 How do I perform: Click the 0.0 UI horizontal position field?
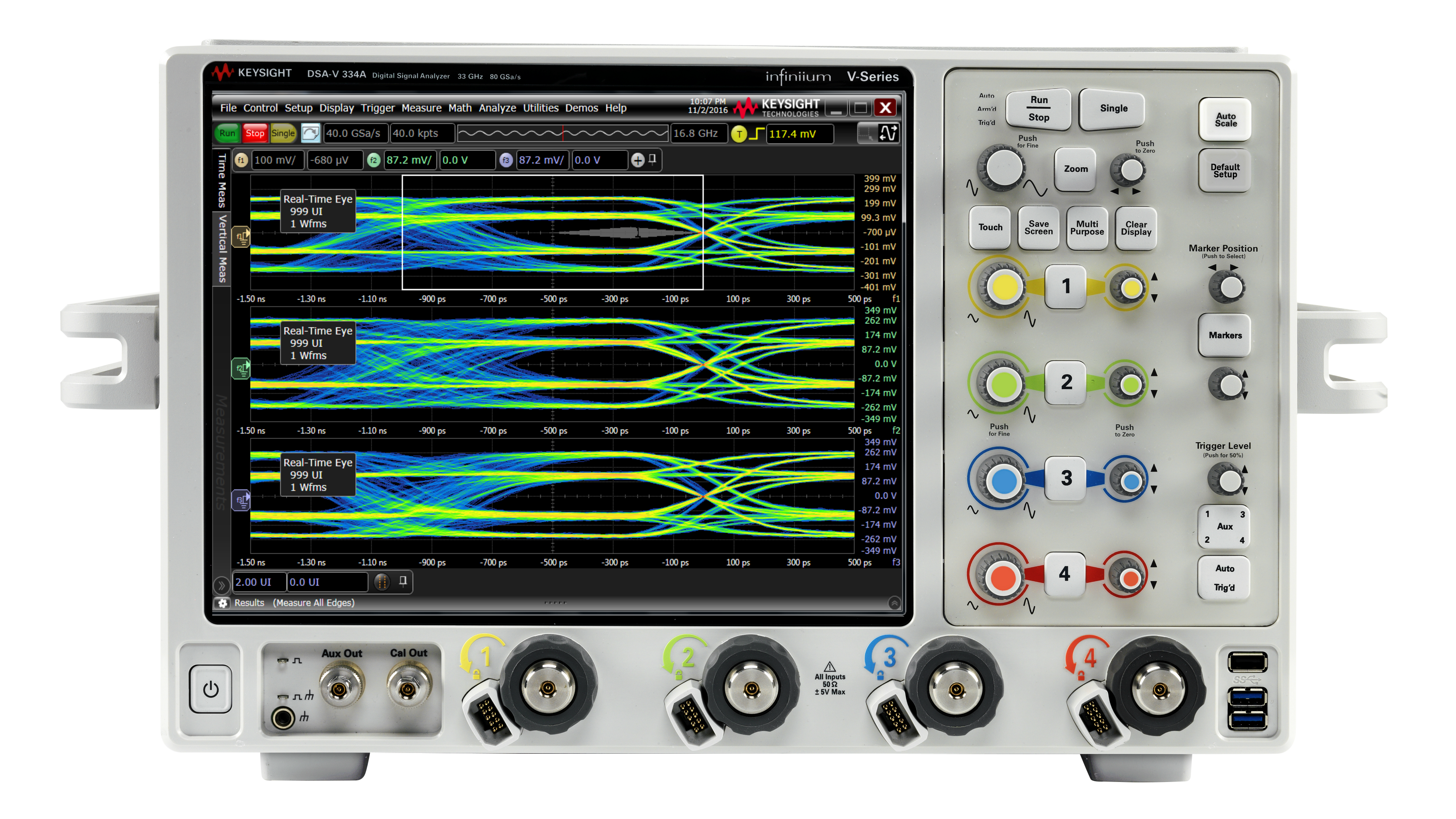tap(328, 582)
